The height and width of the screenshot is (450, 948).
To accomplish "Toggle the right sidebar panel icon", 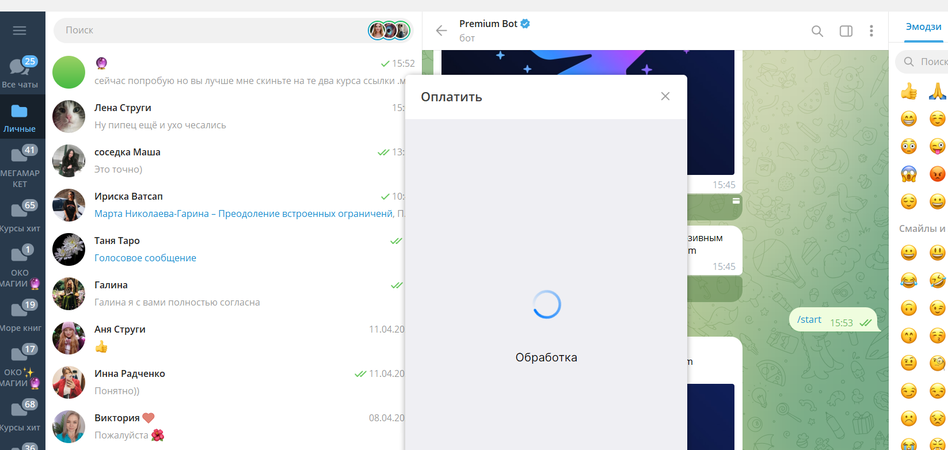I will [x=846, y=31].
